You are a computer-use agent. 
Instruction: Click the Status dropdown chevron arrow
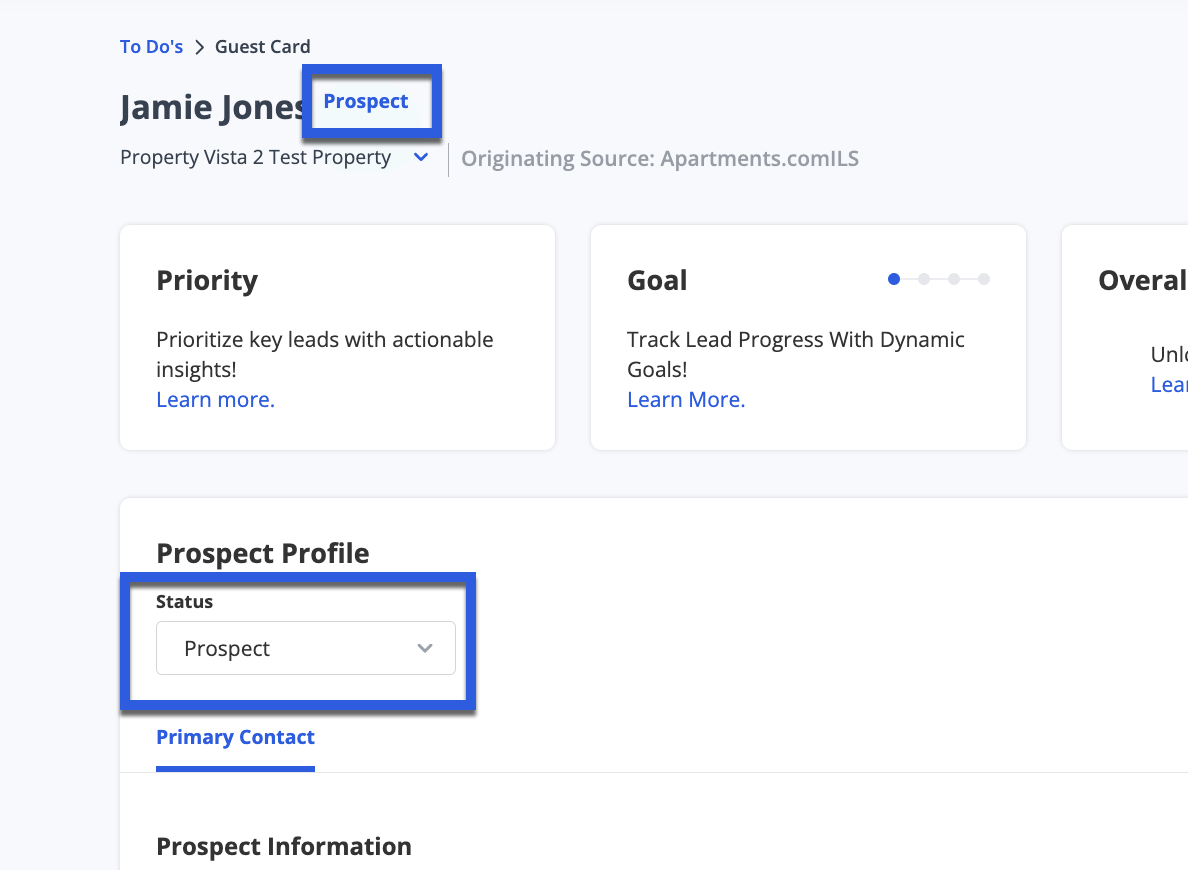click(x=425, y=648)
